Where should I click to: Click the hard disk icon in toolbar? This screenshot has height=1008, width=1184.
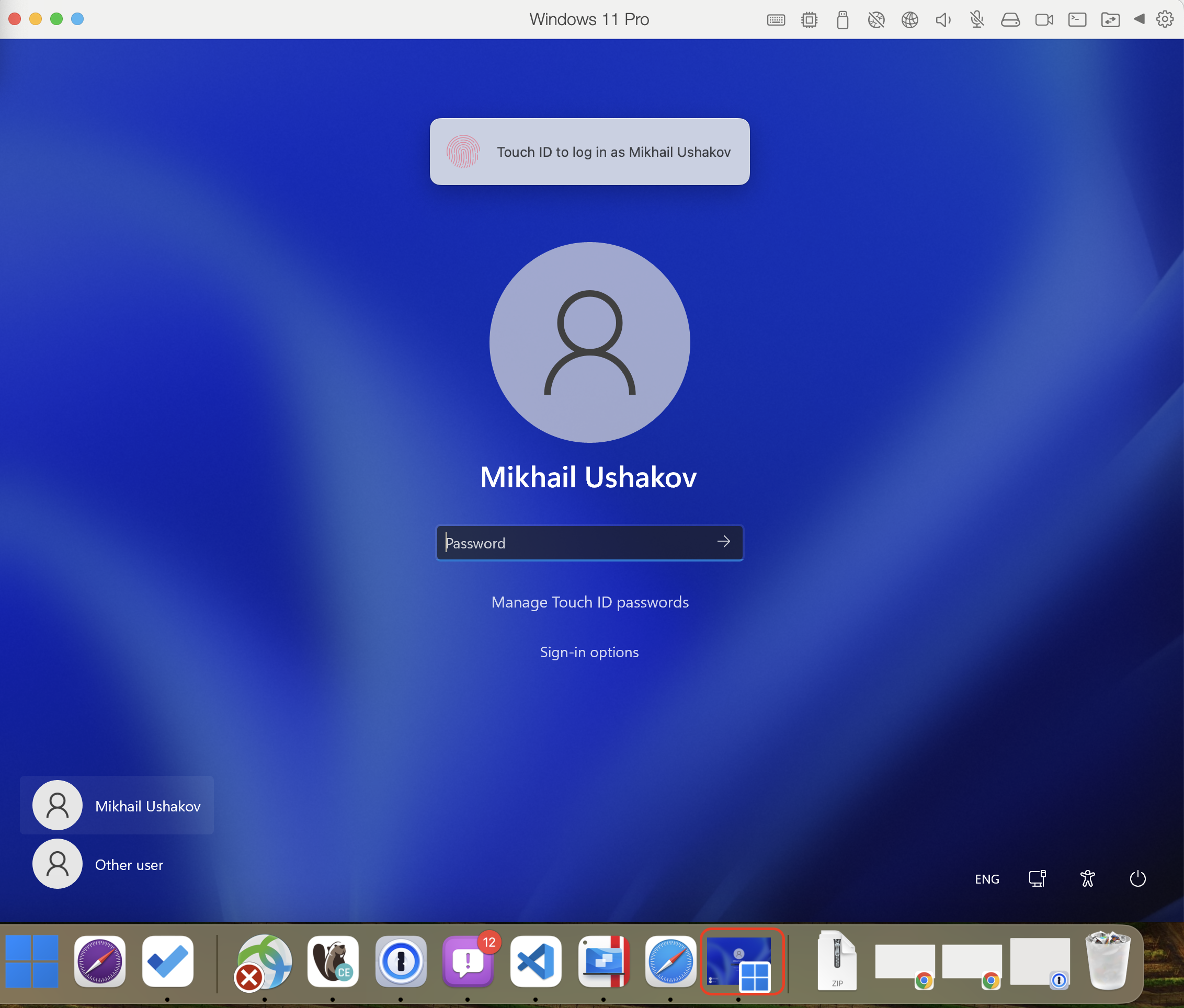click(x=1010, y=20)
